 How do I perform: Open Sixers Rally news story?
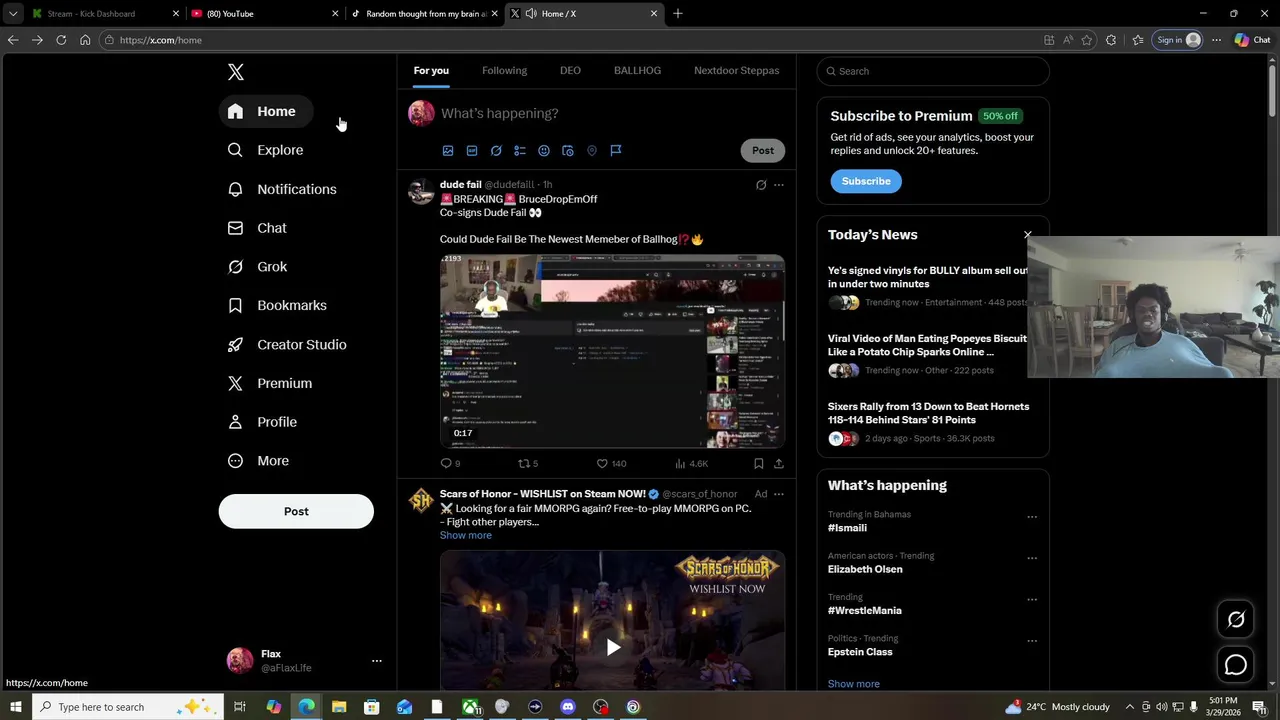click(927, 422)
